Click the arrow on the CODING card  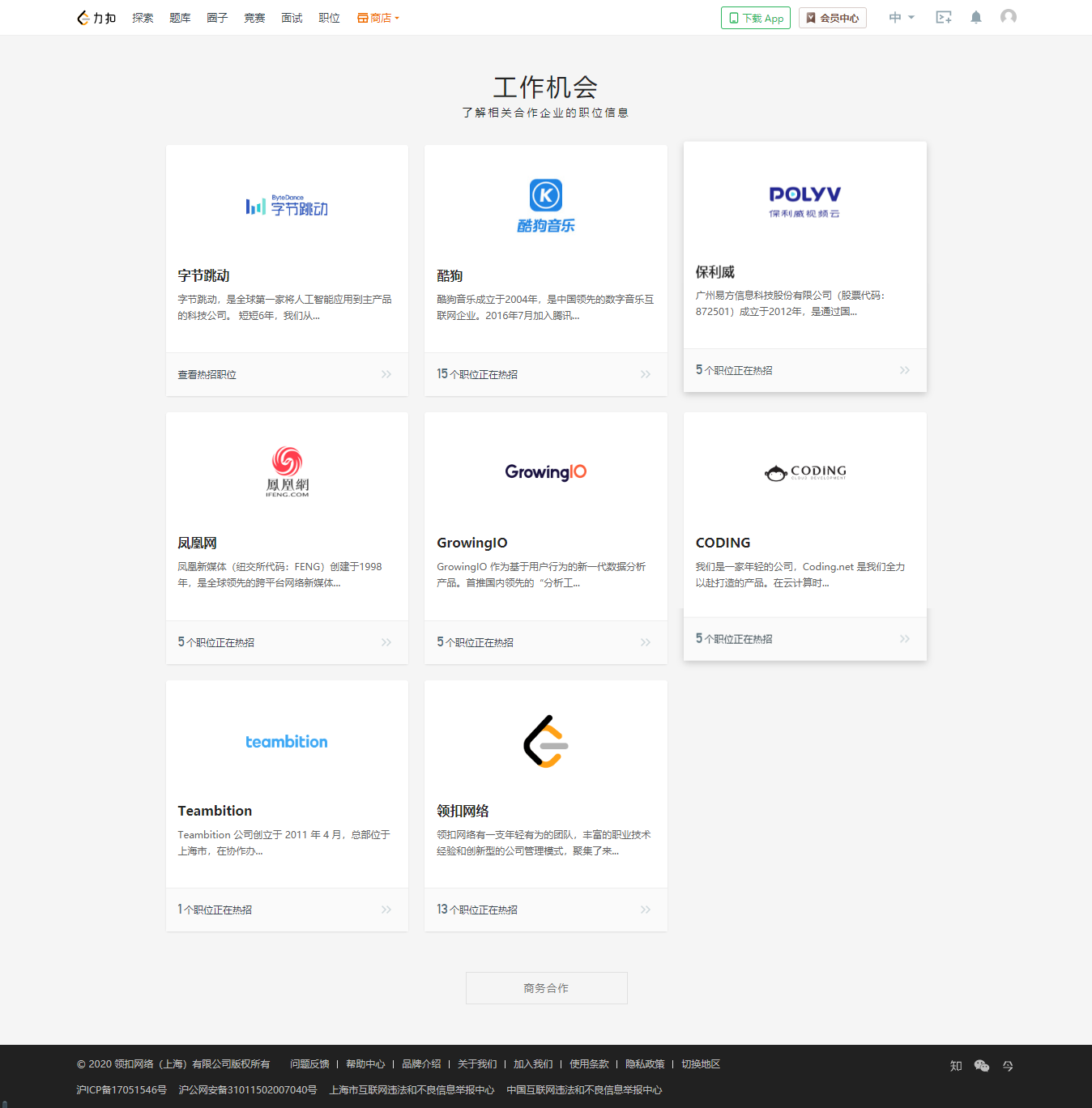[905, 639]
